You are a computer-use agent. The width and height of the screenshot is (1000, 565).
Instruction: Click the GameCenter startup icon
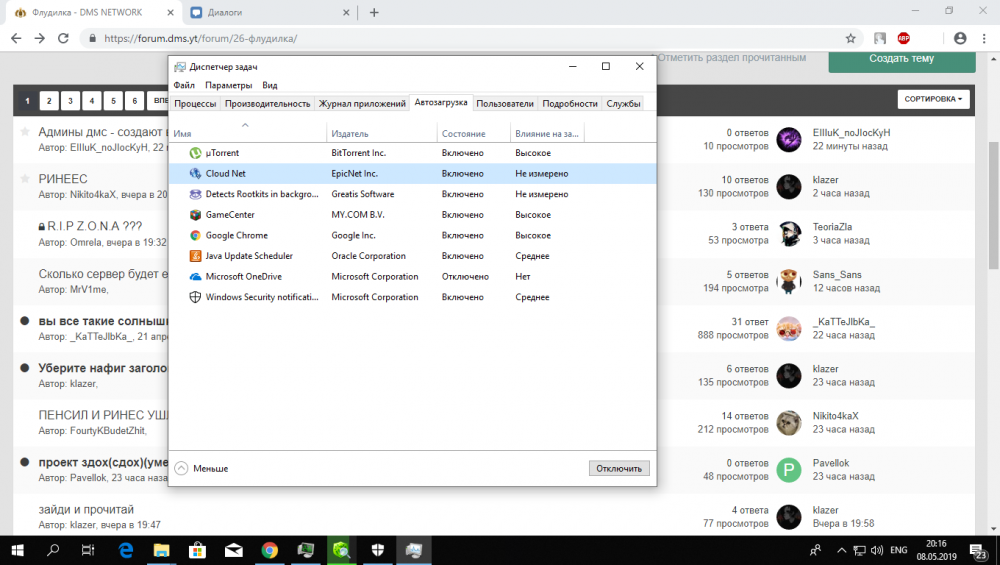click(196, 214)
